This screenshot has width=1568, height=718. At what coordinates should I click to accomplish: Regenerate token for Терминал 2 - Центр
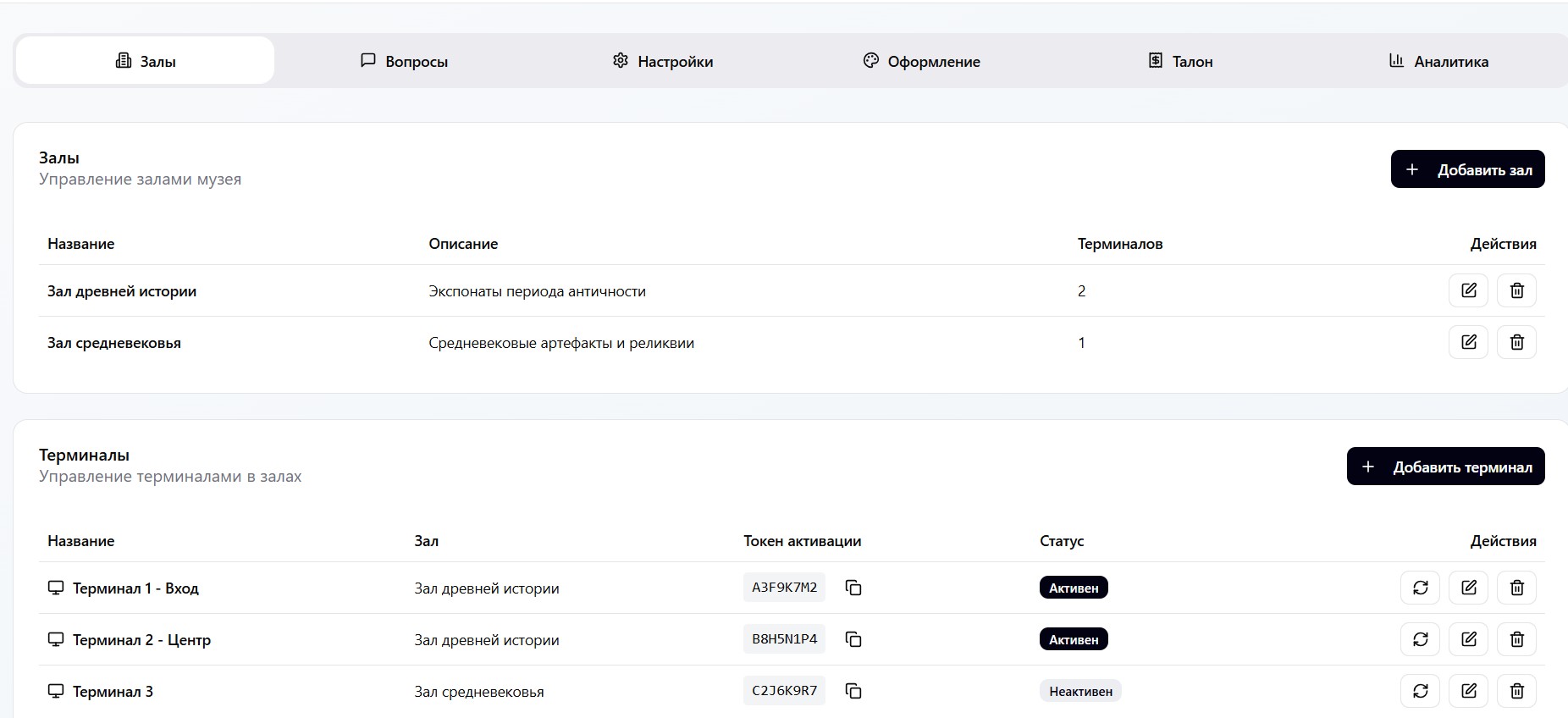(x=1420, y=639)
